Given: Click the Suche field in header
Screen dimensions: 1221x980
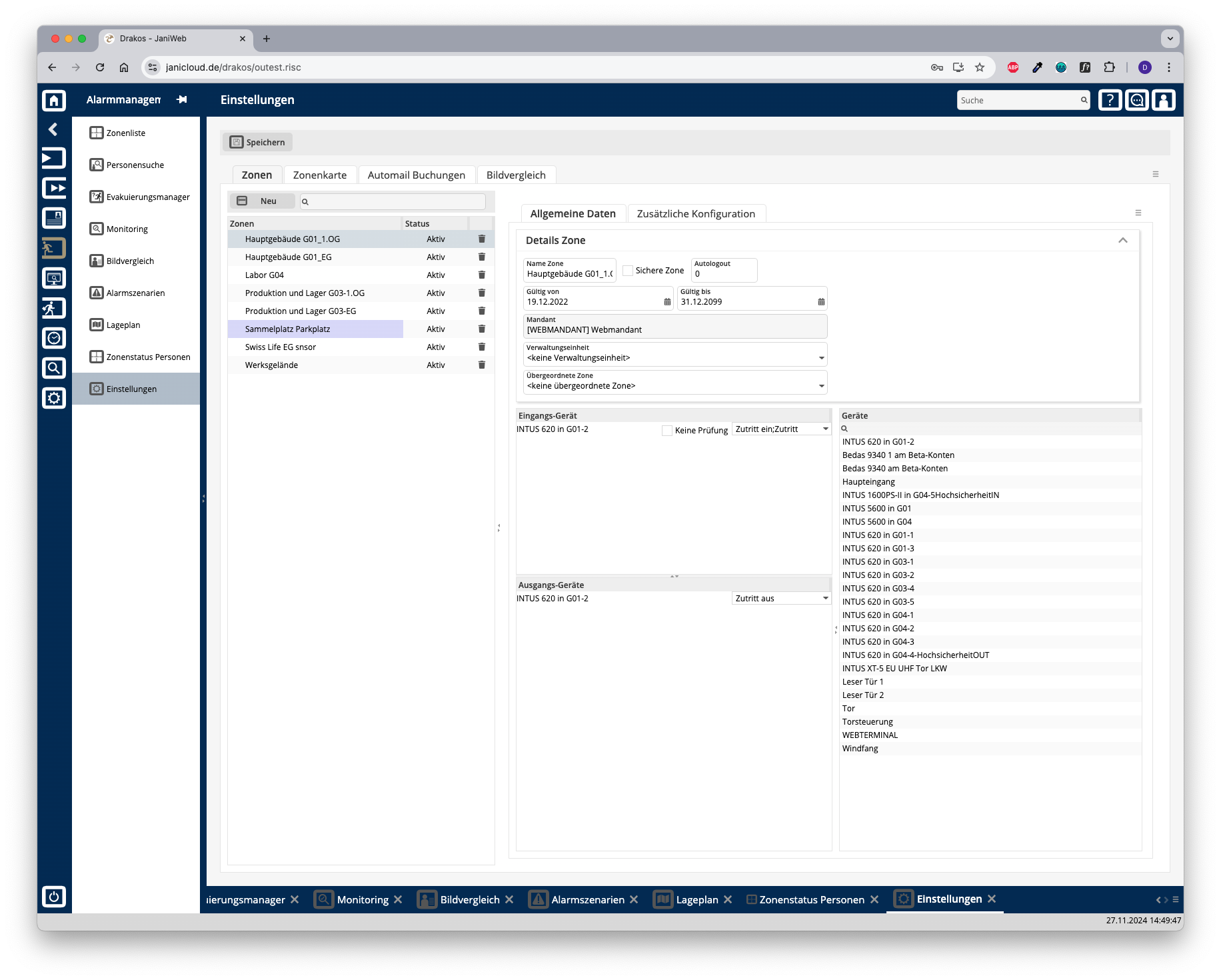Looking at the screenshot, I should (x=1023, y=100).
